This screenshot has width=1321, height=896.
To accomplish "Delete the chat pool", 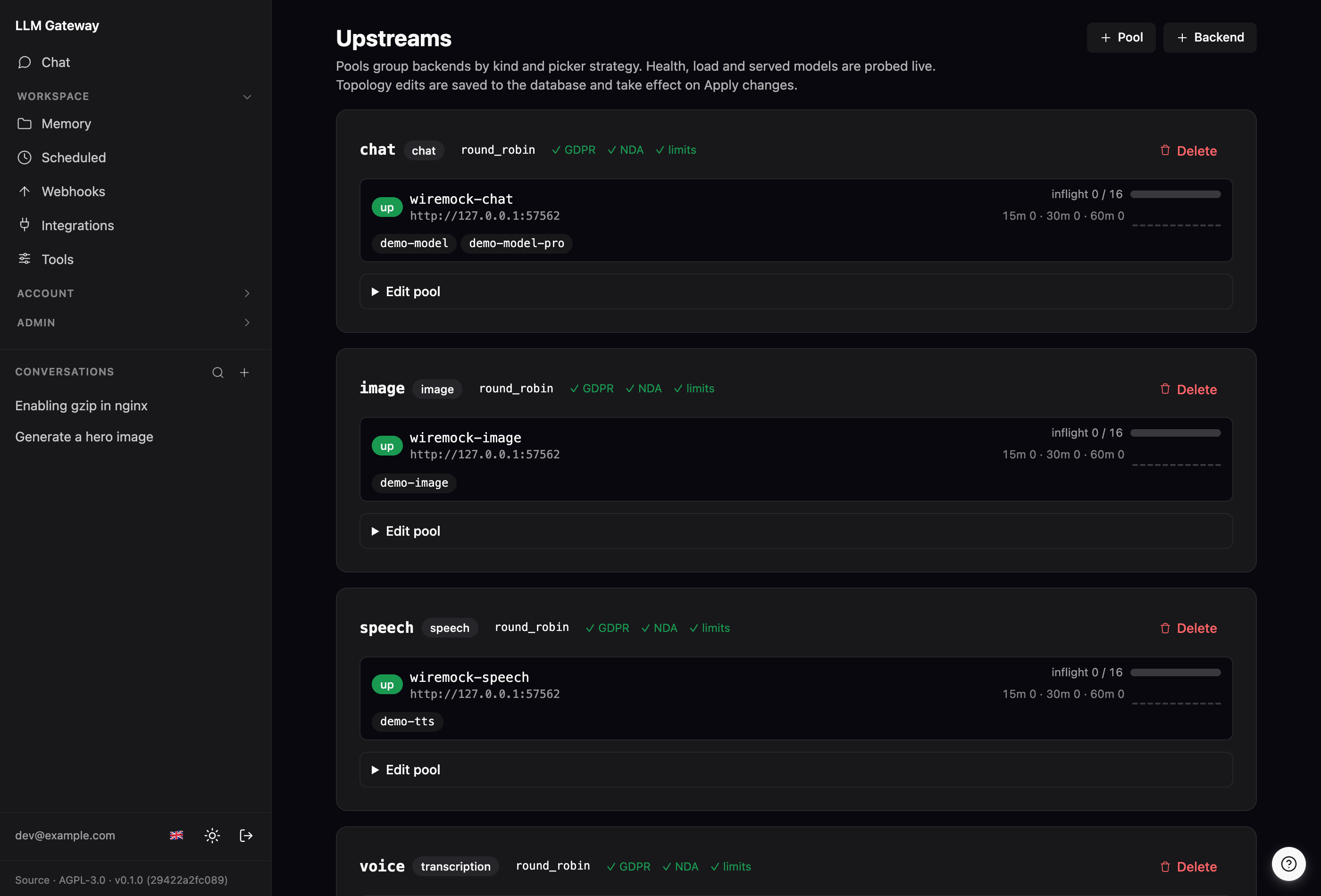I will (x=1188, y=150).
